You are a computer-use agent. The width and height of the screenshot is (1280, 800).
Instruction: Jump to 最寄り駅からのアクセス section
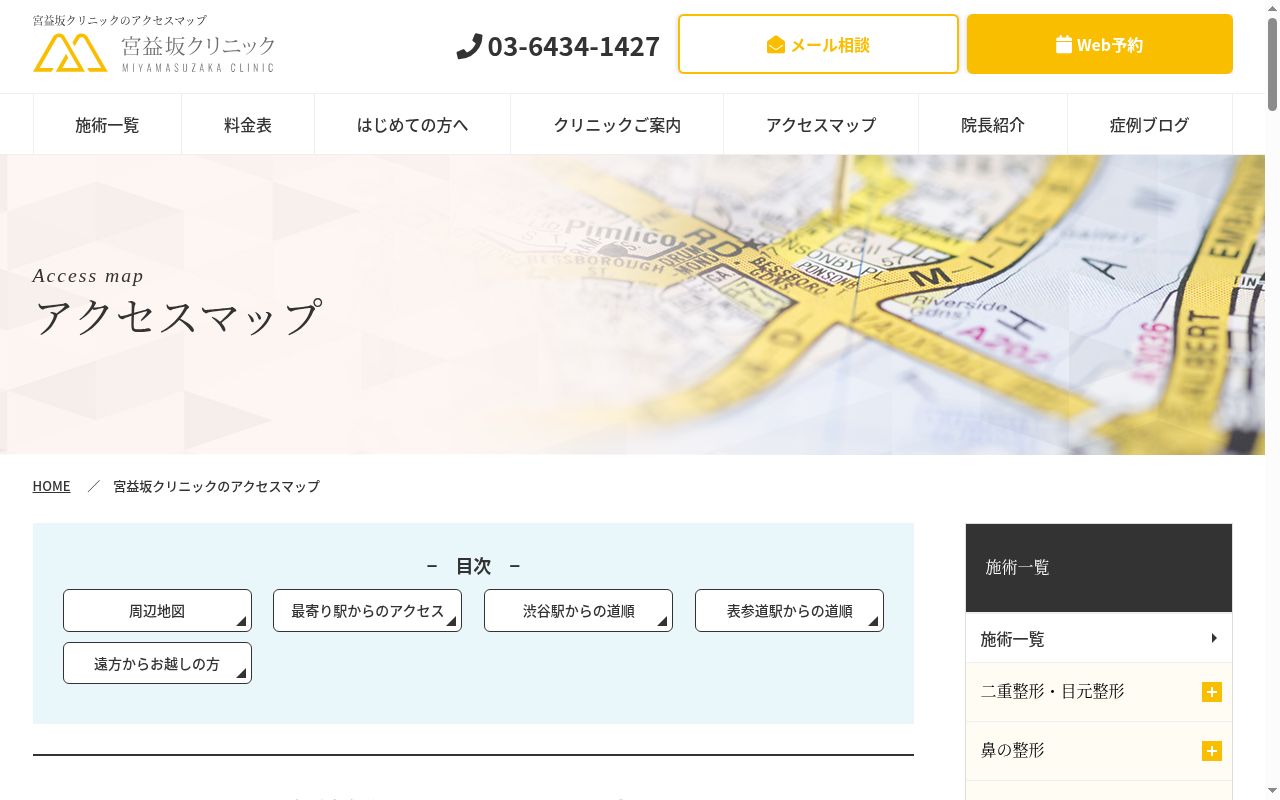pyautogui.click(x=367, y=611)
